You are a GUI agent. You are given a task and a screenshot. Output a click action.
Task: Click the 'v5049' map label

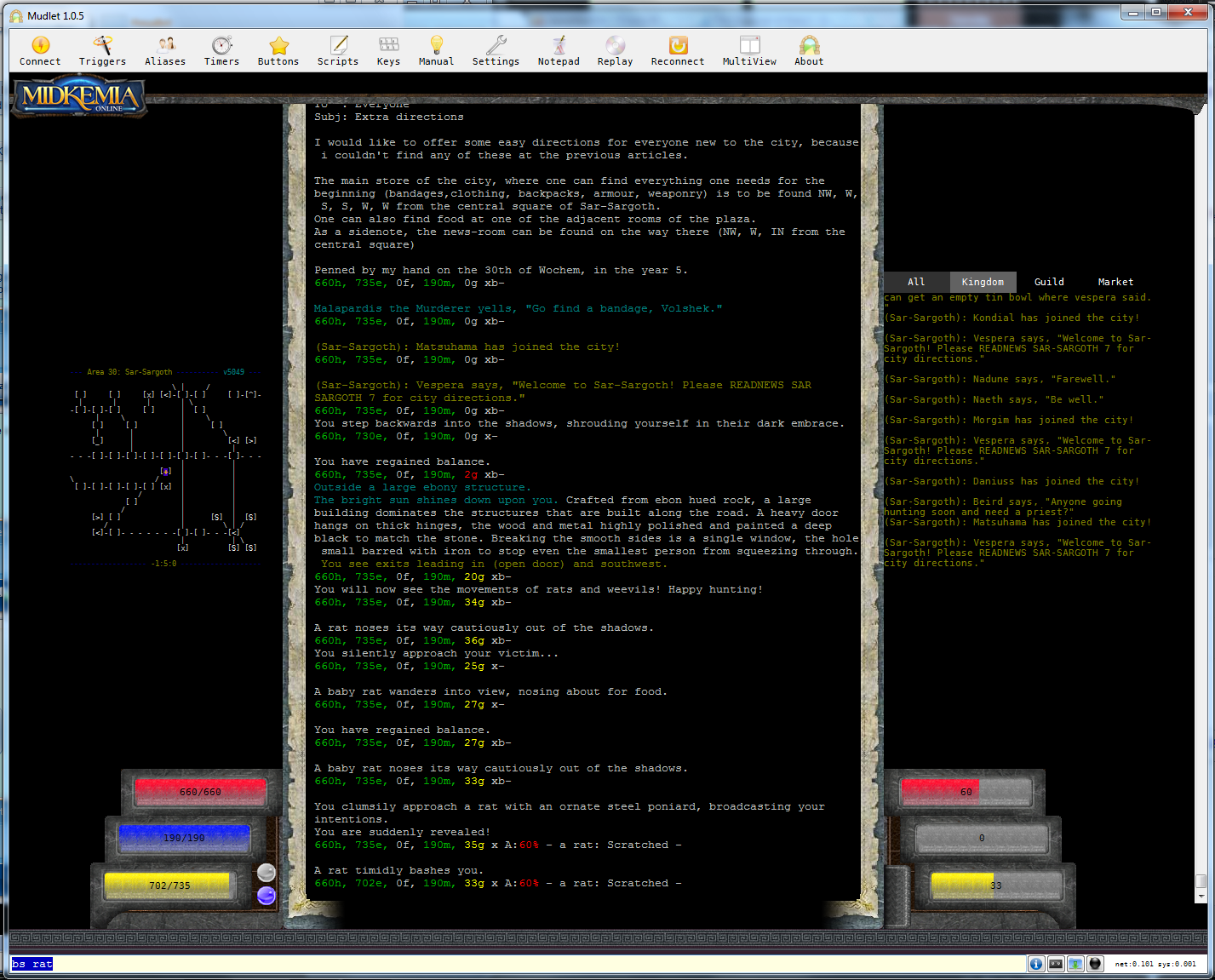coord(233,372)
